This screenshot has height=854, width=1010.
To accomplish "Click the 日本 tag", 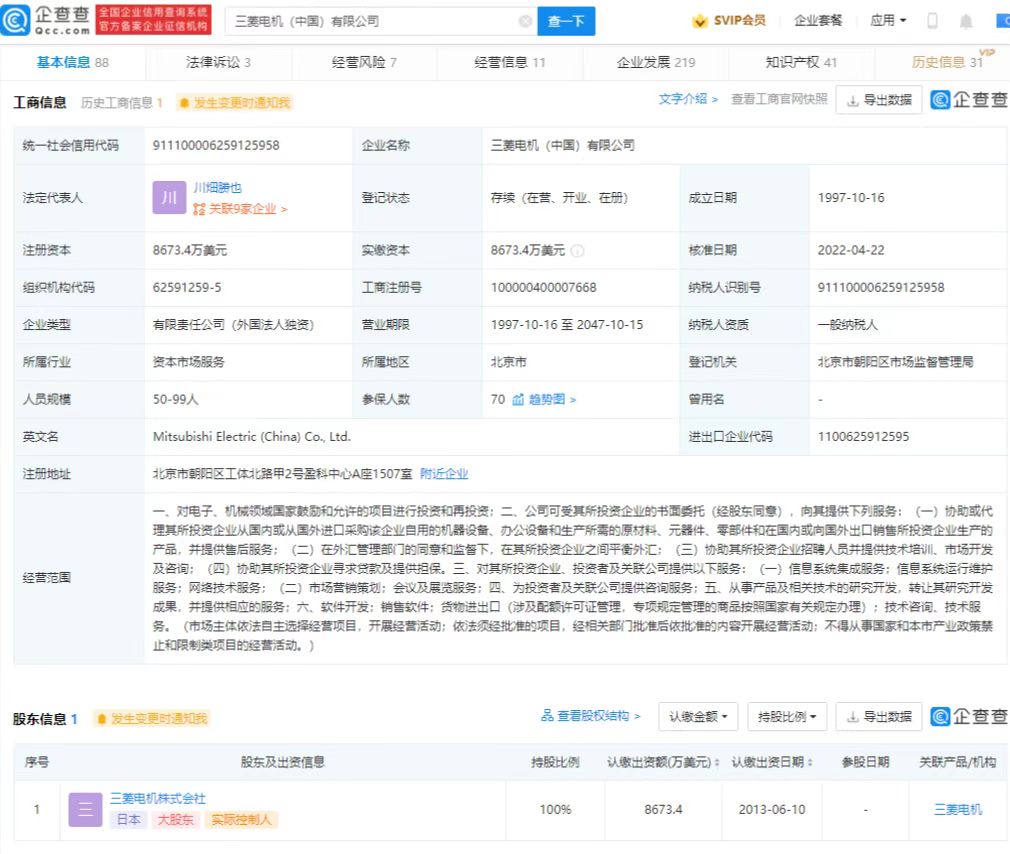I will coord(129,819).
